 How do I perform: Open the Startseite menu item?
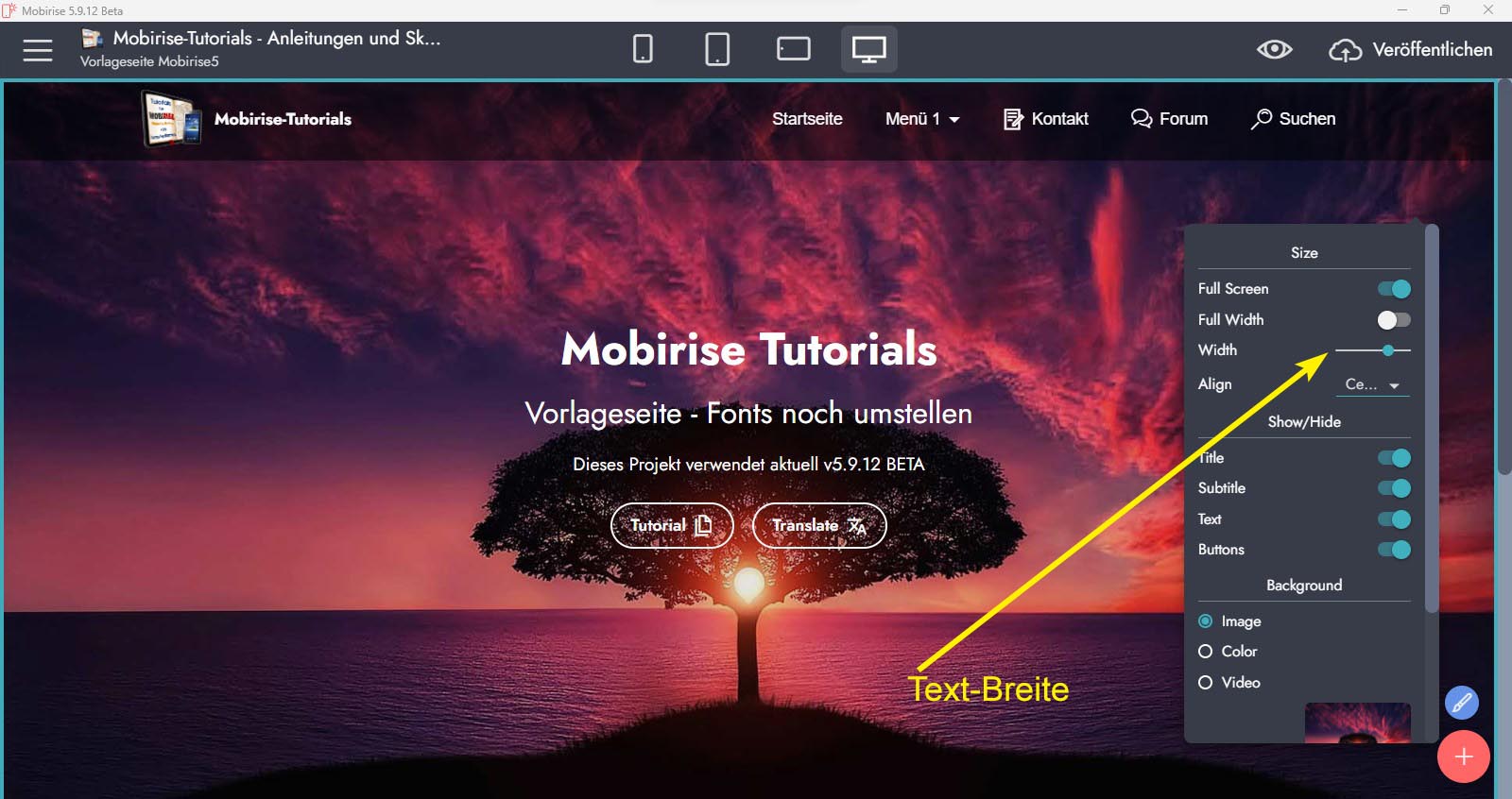807,119
